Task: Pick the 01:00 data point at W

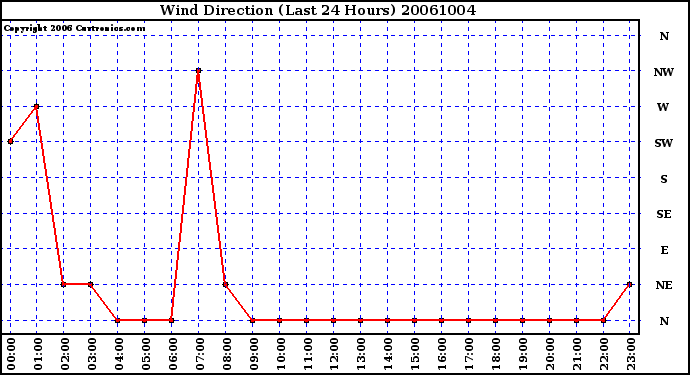Action: [x=37, y=107]
